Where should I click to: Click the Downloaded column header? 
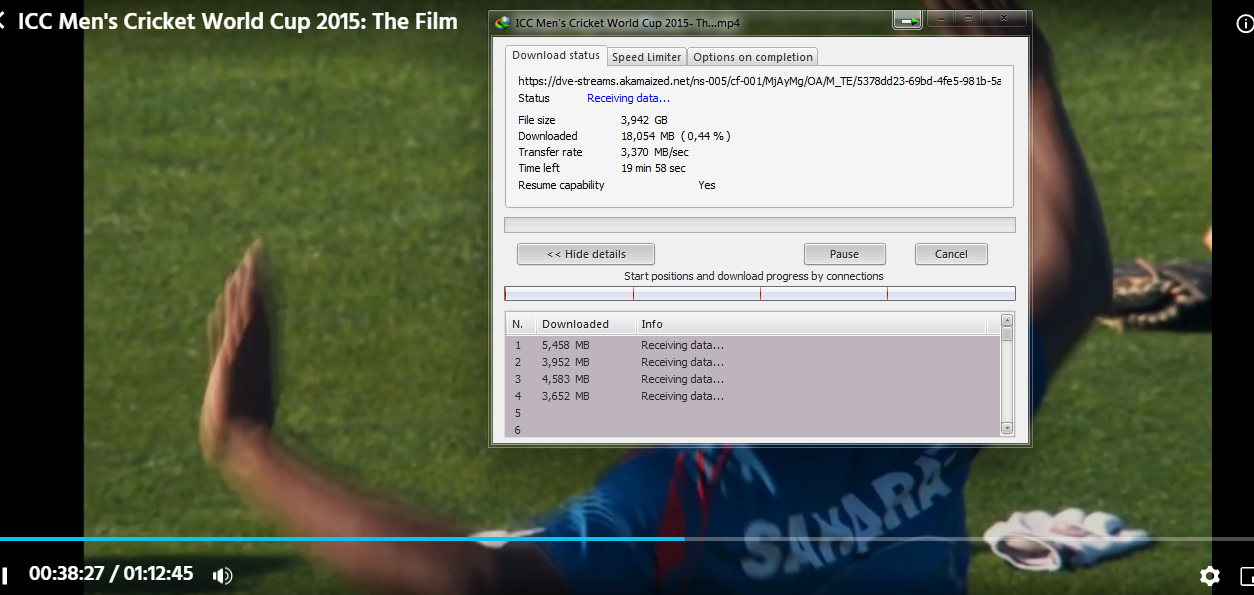coord(586,324)
